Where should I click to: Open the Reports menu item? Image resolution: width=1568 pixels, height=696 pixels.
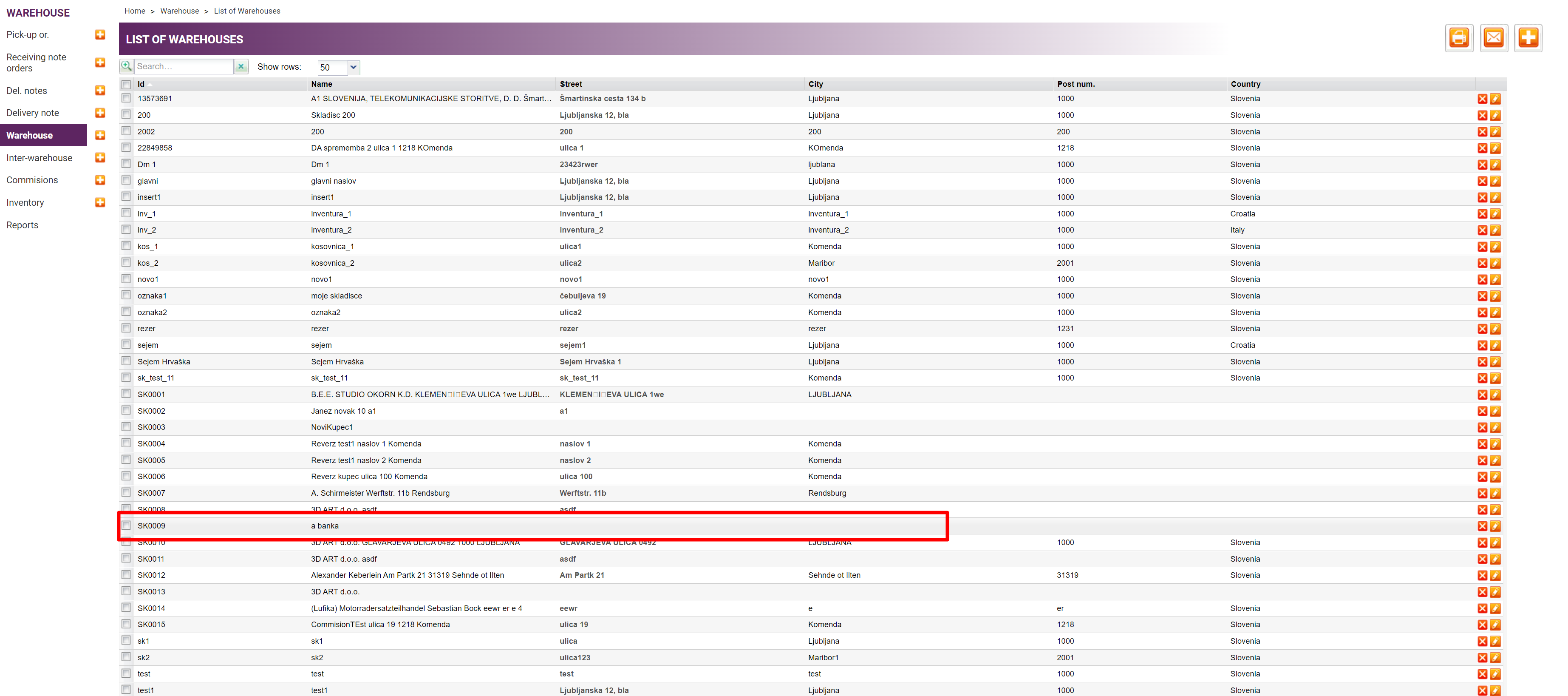tap(22, 224)
